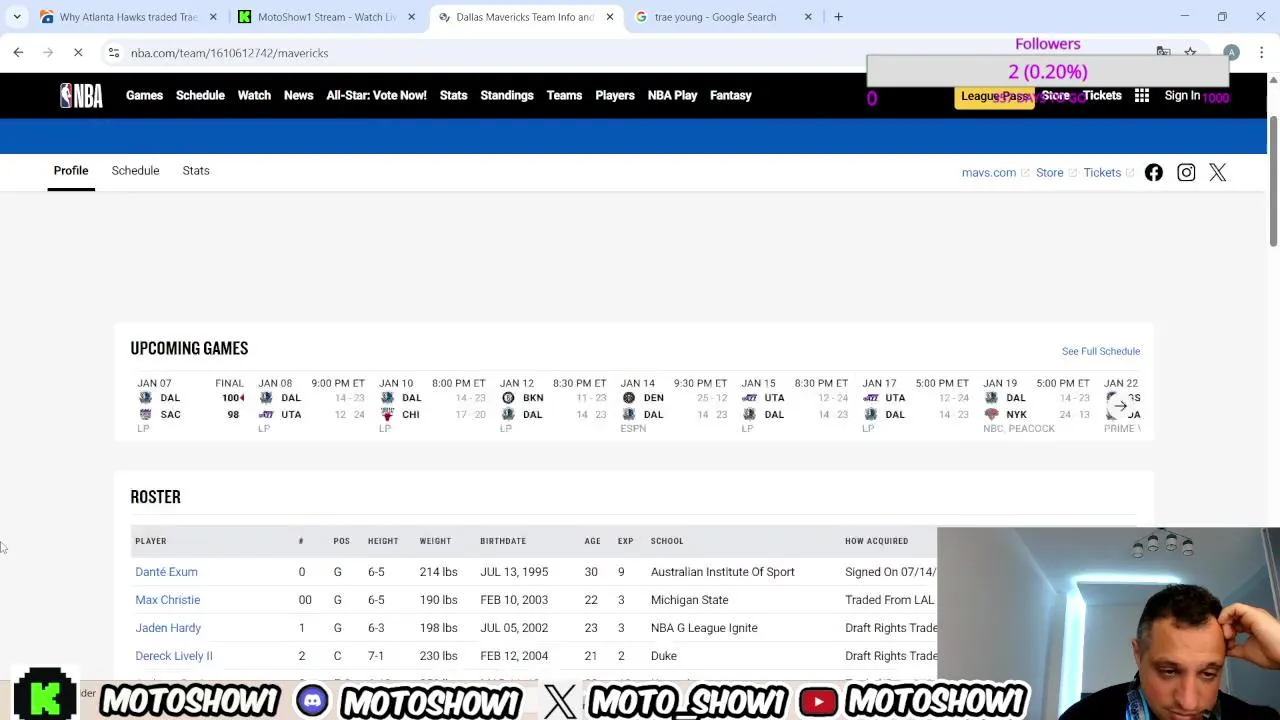Open the Games menu in NBA navigation

coord(144,95)
